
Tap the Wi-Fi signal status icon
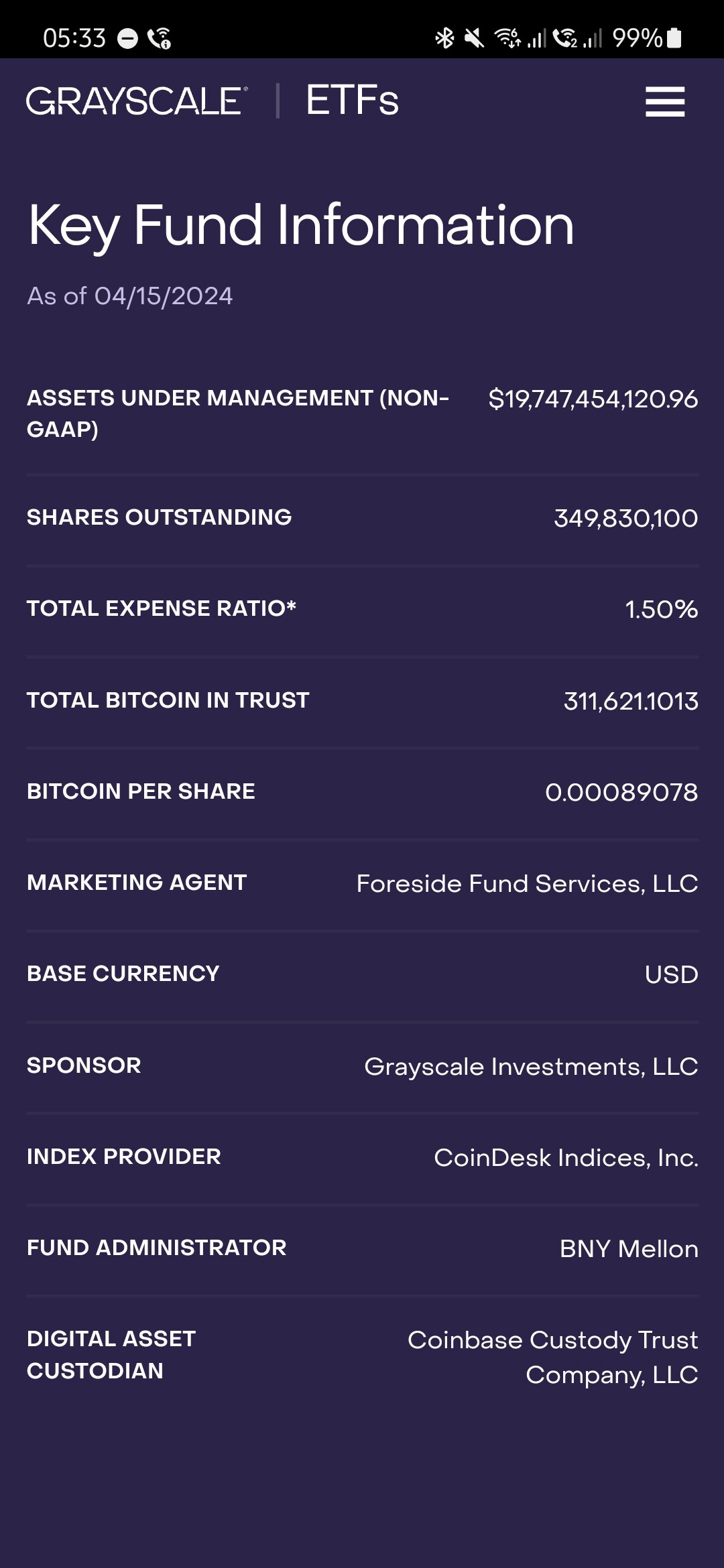[x=507, y=38]
